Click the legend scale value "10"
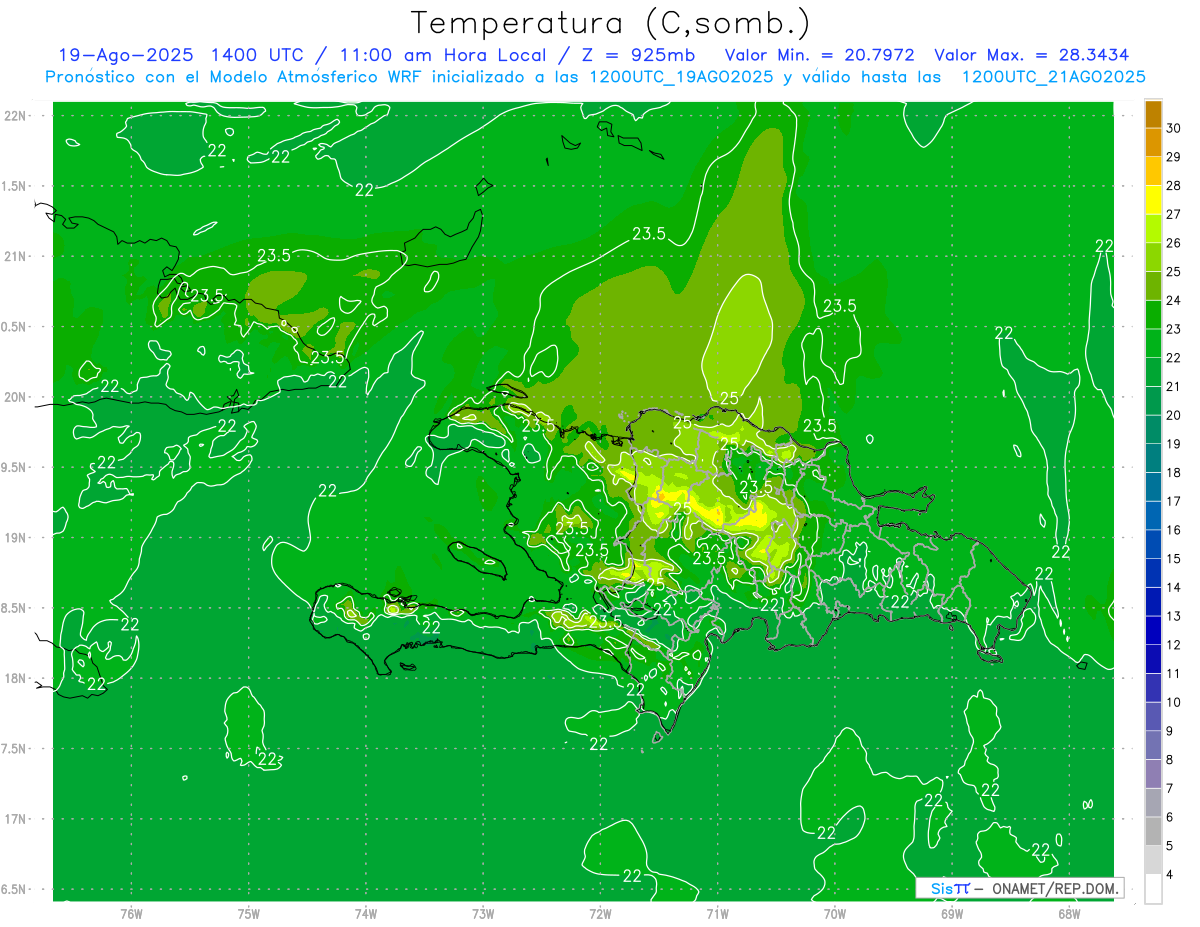 tap(1174, 702)
